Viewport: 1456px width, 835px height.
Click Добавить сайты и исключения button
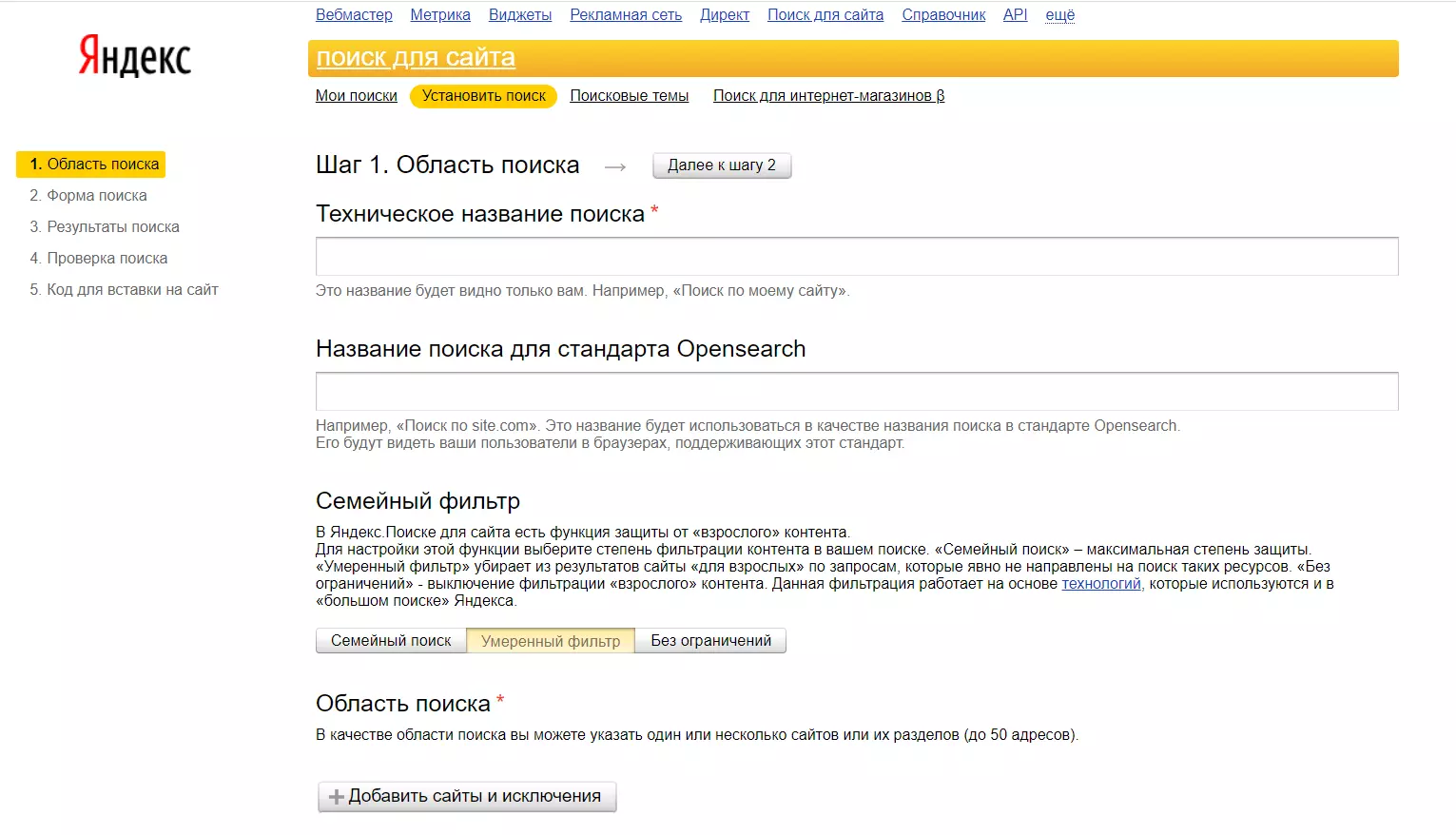(x=467, y=797)
